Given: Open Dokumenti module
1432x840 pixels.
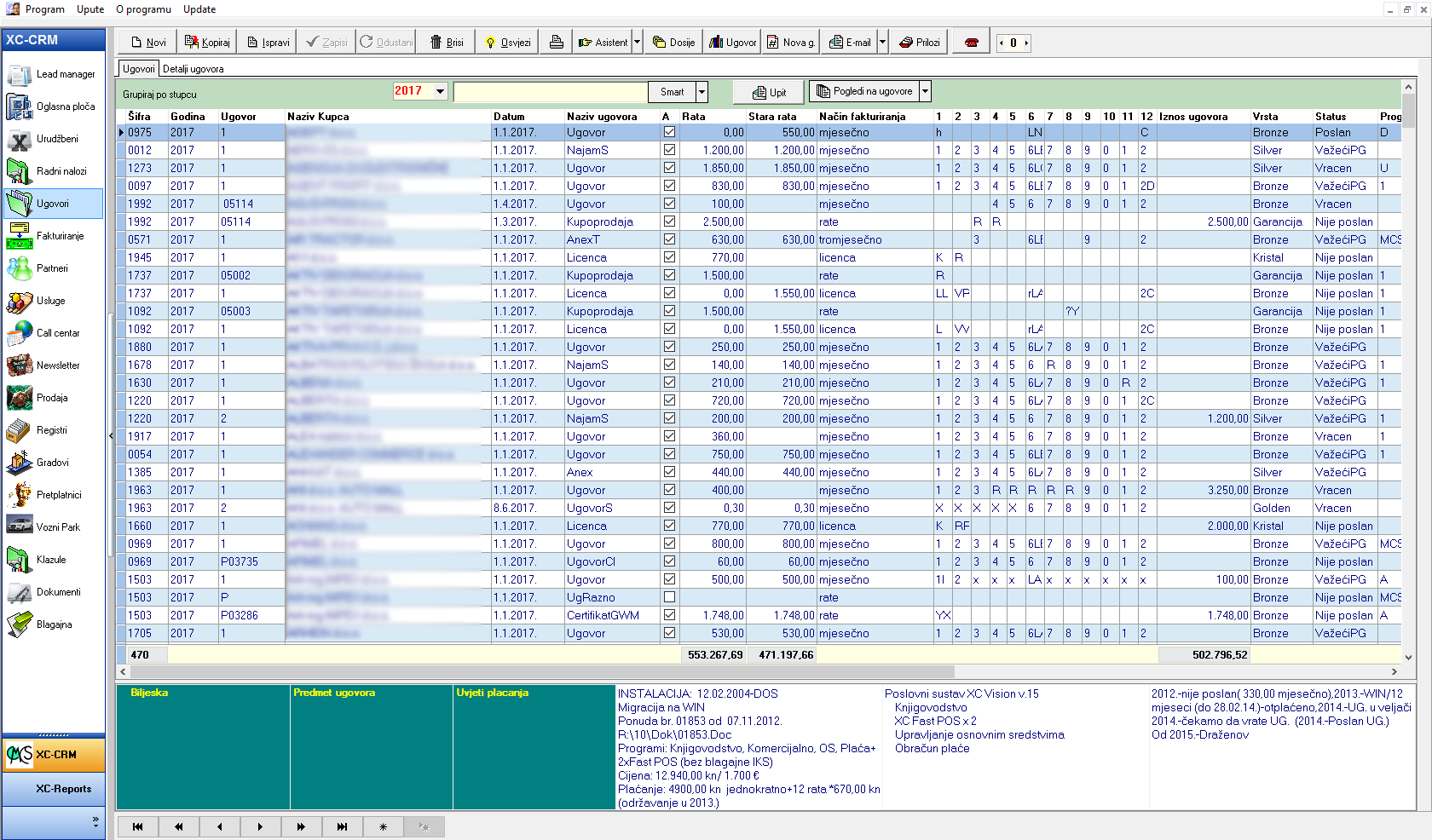Looking at the screenshot, I should pos(53,592).
